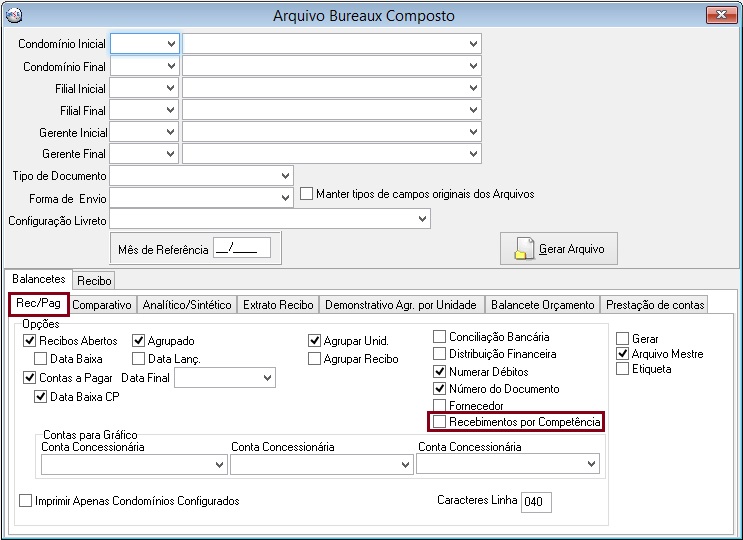Image resolution: width=743 pixels, height=540 pixels.
Task: Click the Caracteres Linha input field
Action: 535,501
